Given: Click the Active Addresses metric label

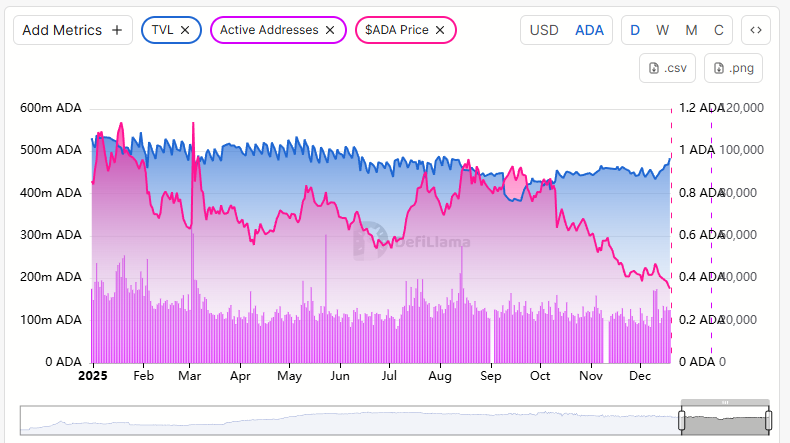Looking at the screenshot, I should [268, 30].
